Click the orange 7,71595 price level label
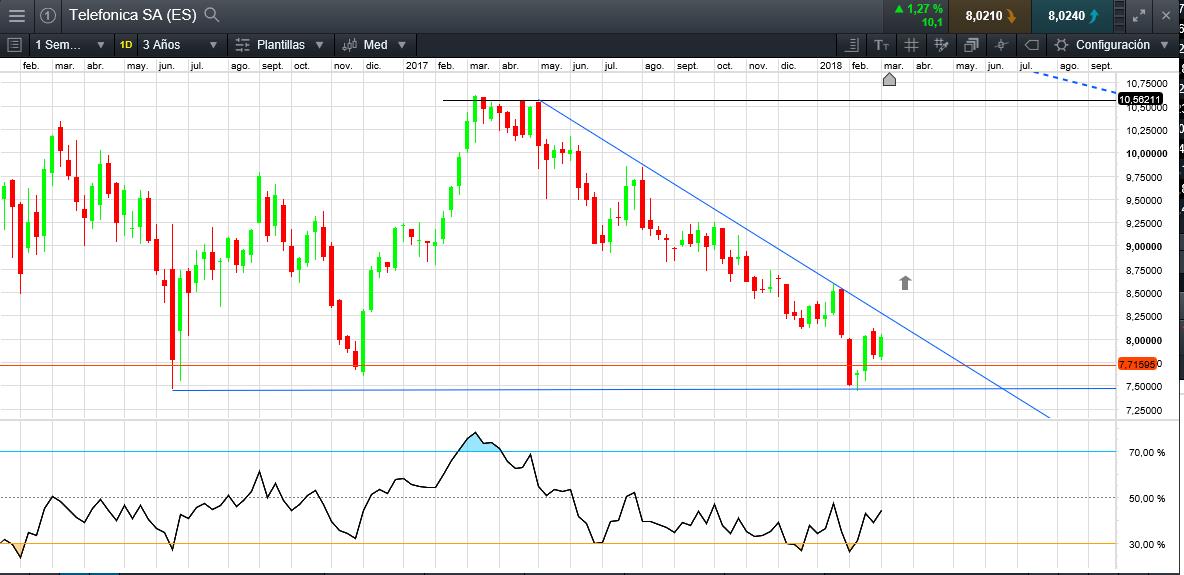Image resolution: width=1184 pixels, height=575 pixels. [x=1138, y=365]
